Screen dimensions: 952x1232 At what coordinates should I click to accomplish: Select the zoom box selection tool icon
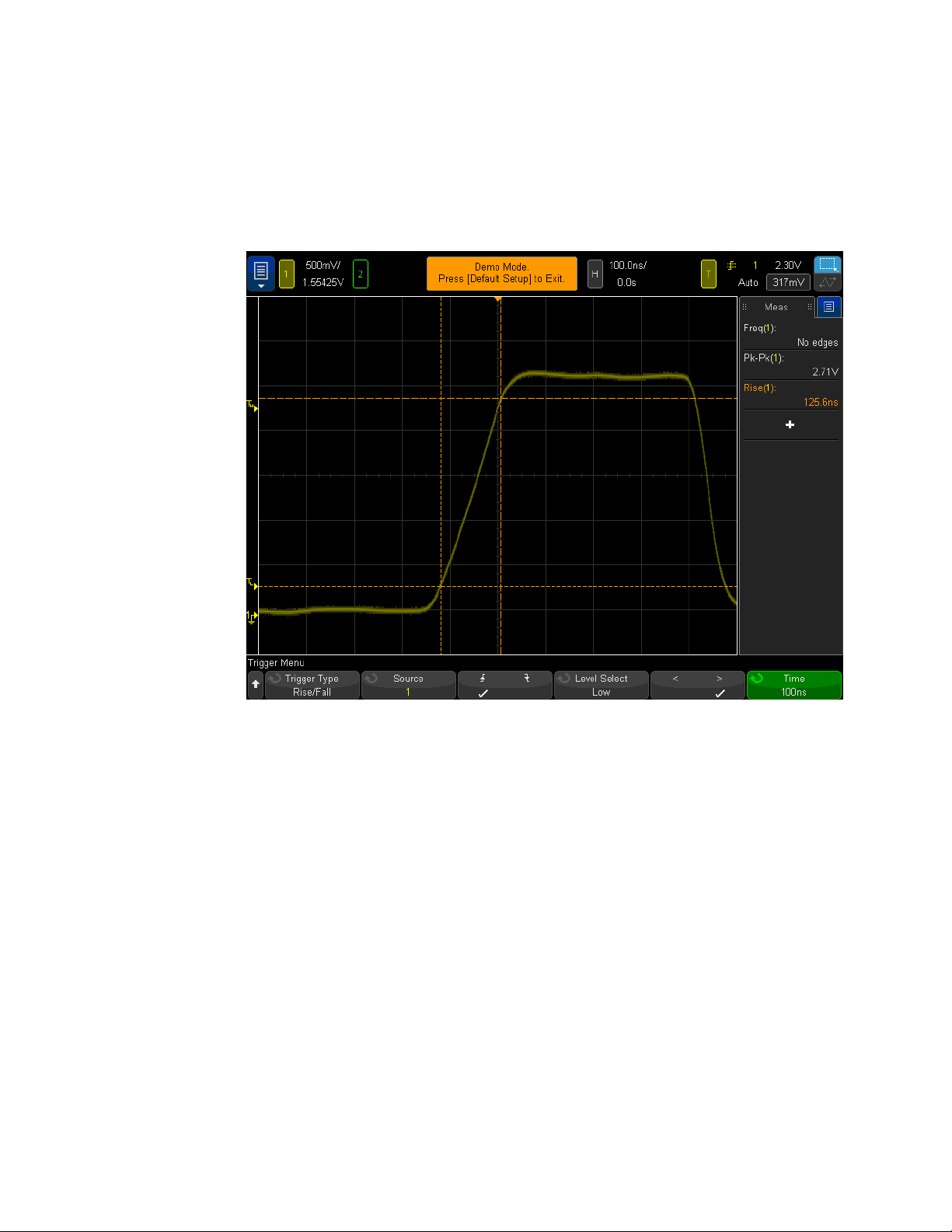[828, 264]
